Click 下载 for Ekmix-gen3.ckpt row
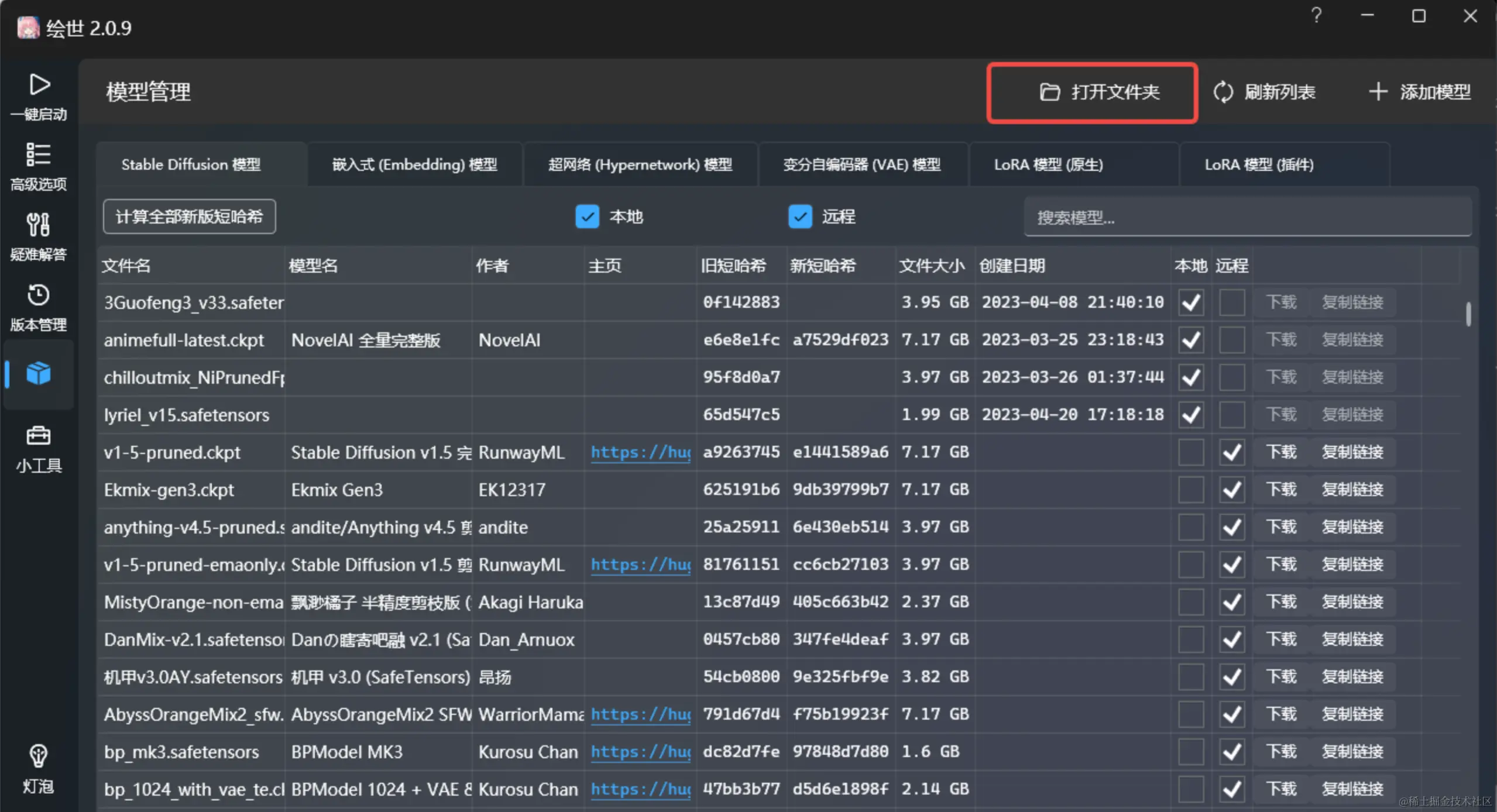1497x812 pixels. pyautogui.click(x=1280, y=490)
